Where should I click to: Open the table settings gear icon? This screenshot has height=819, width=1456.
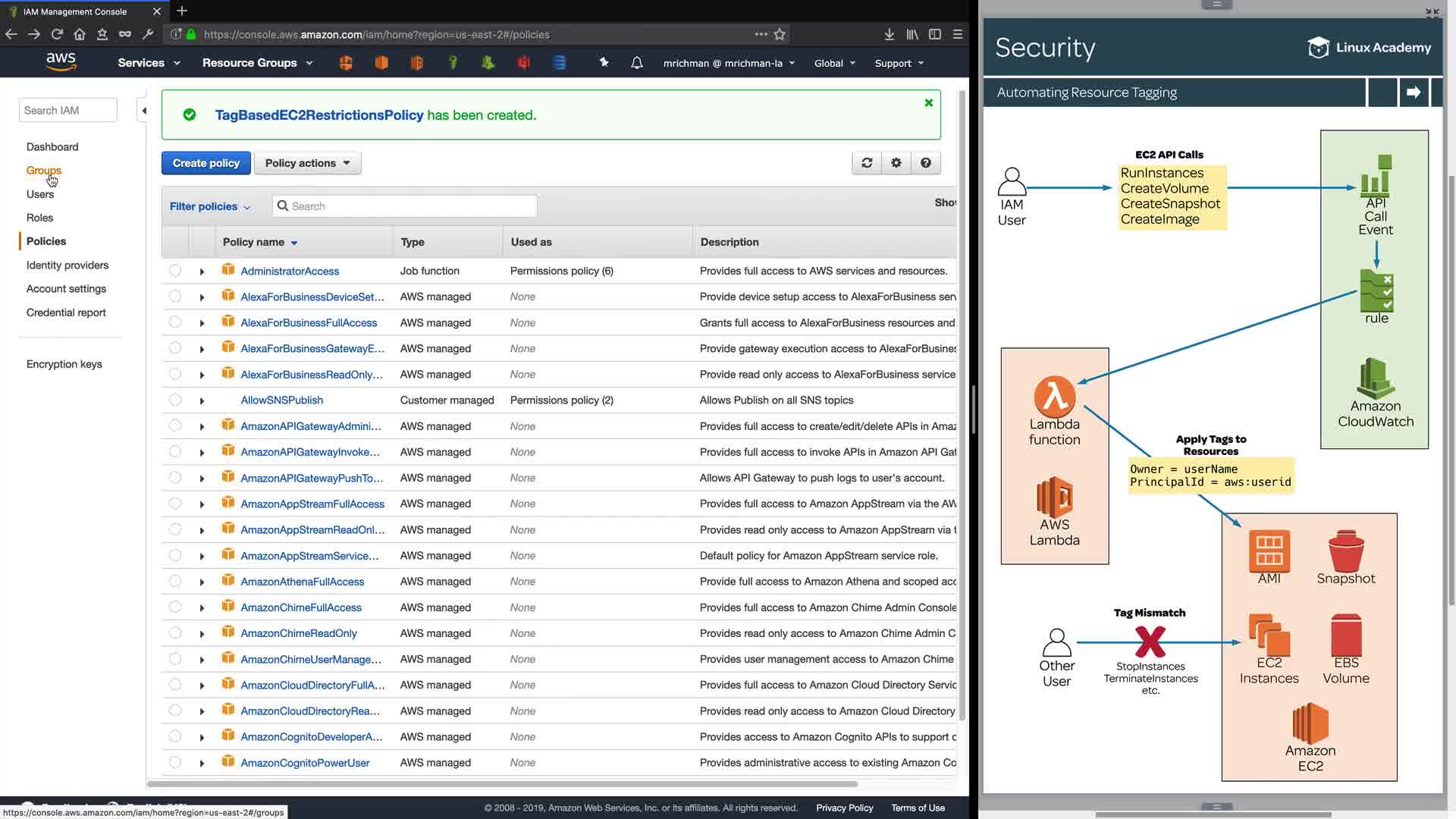[x=896, y=163]
